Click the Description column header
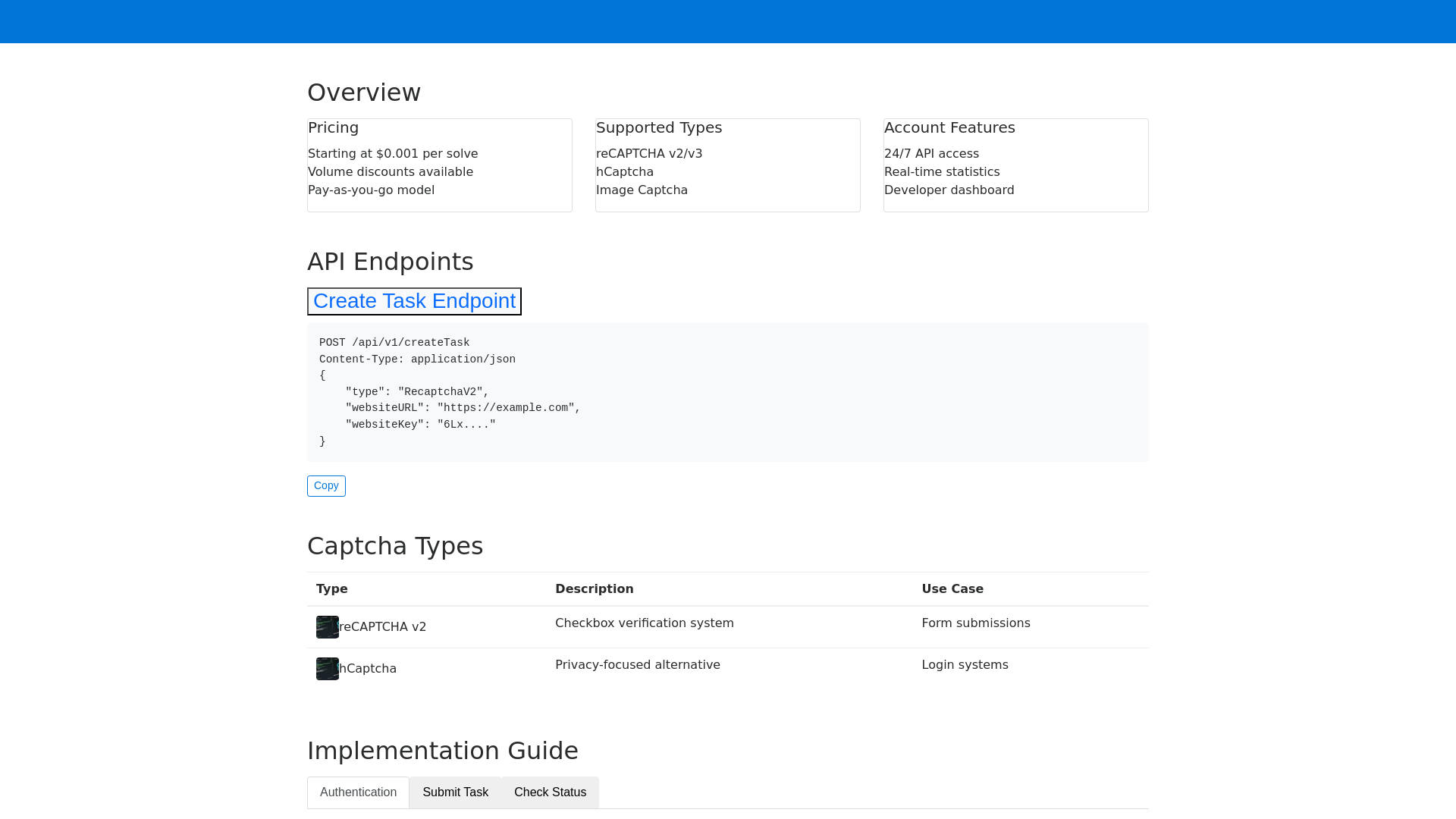 (x=595, y=588)
